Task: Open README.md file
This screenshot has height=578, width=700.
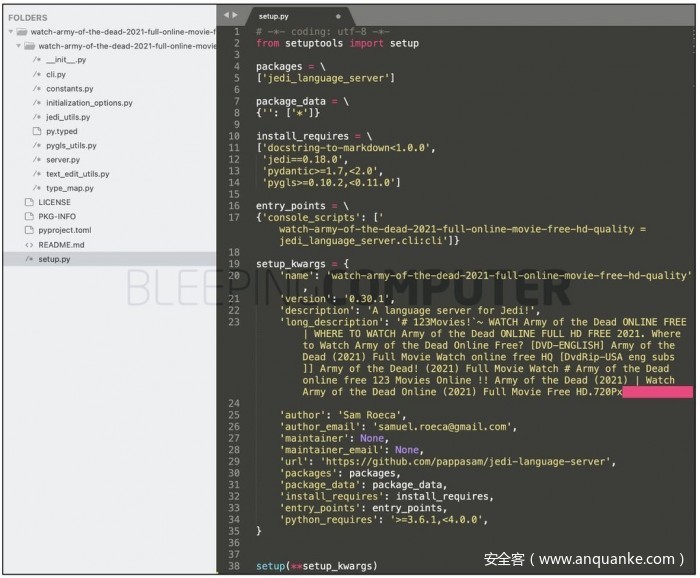Action: click(x=61, y=245)
